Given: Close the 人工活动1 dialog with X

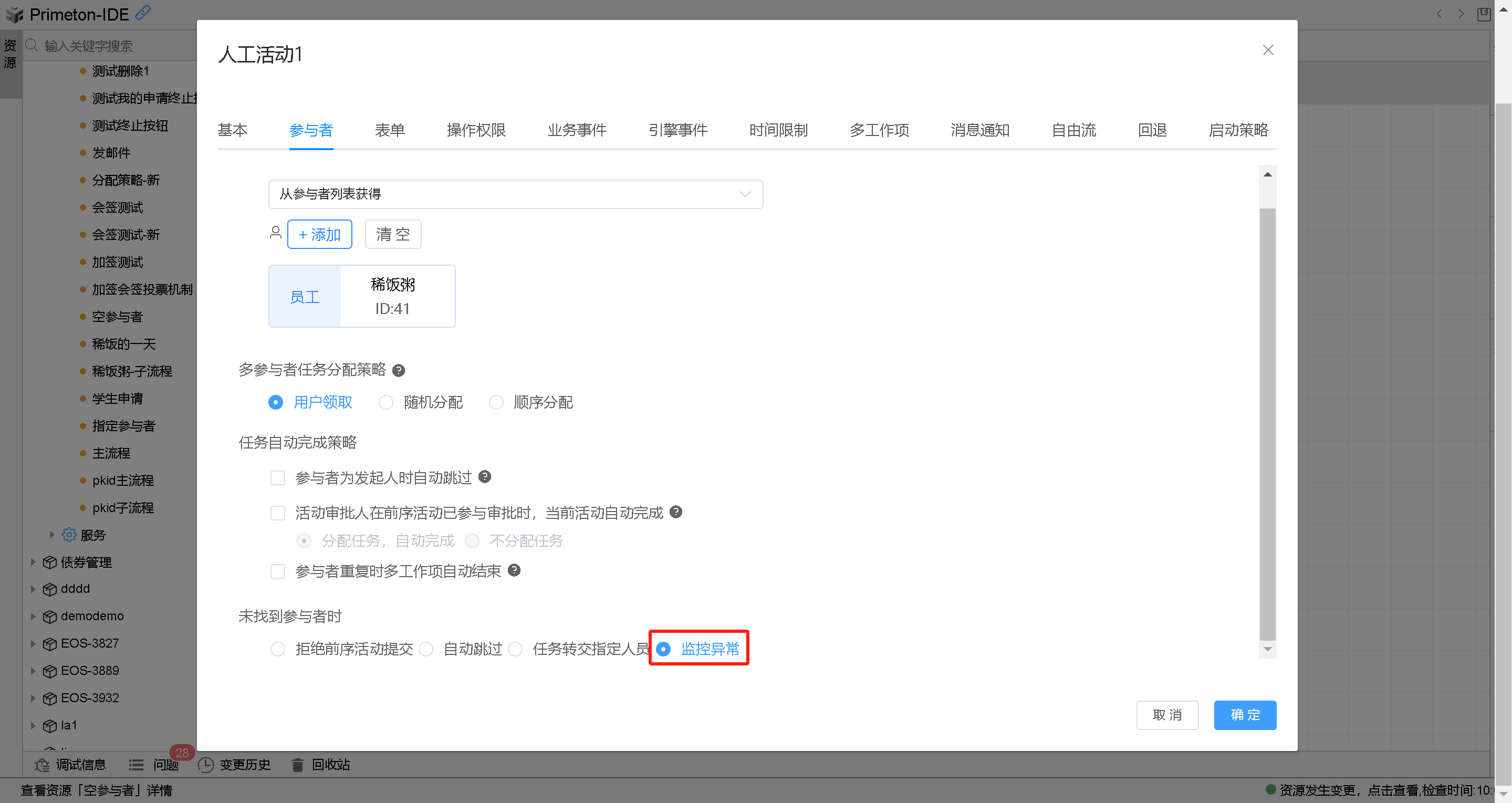Looking at the screenshot, I should (1268, 50).
